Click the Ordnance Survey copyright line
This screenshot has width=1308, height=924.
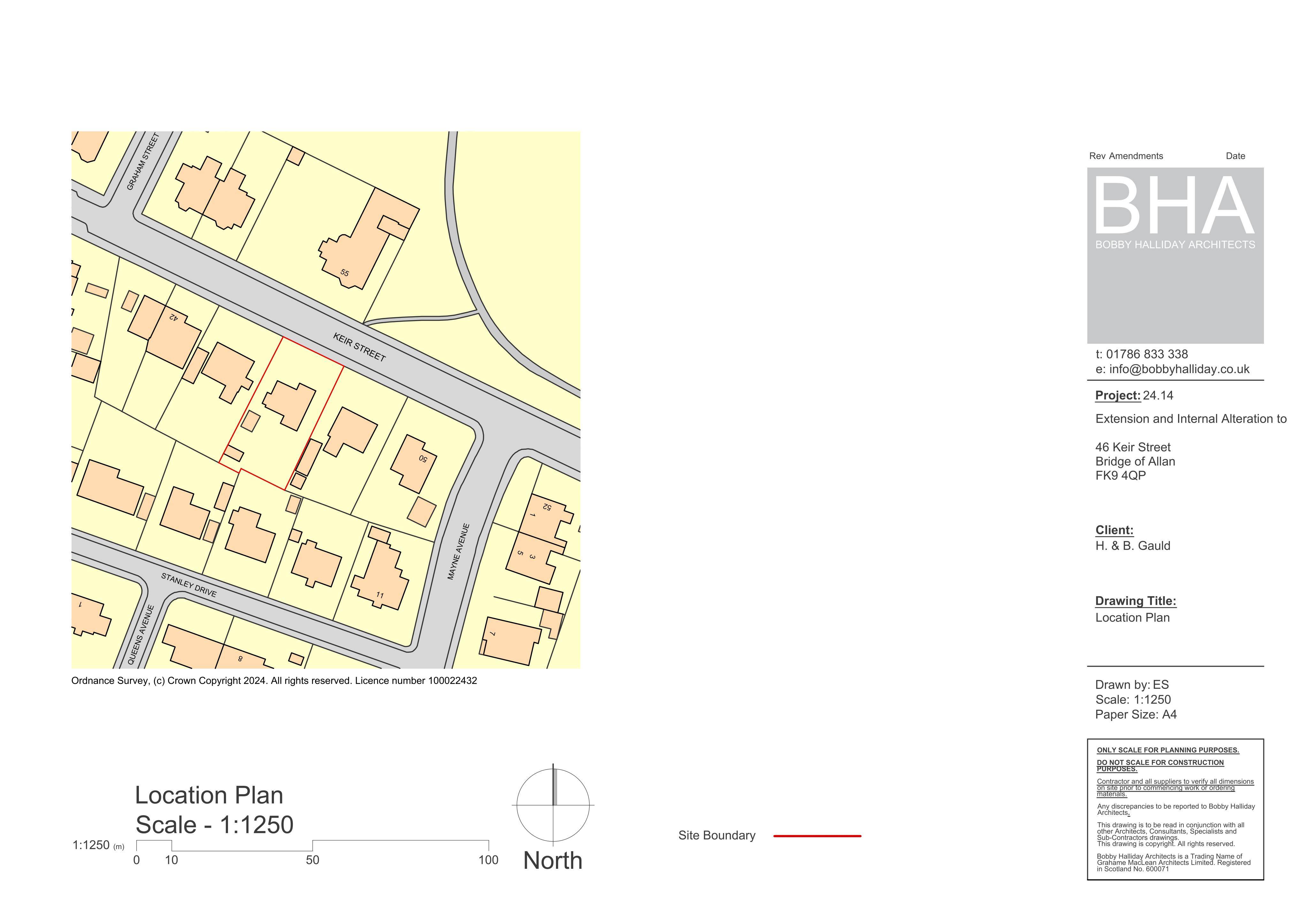274,680
